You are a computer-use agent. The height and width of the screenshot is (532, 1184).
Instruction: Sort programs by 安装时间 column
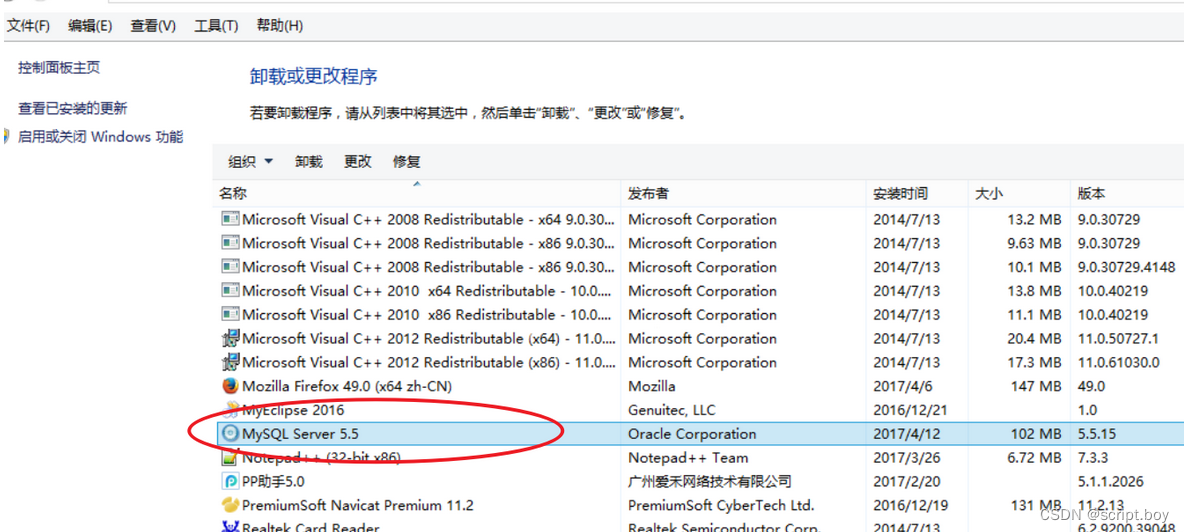click(x=900, y=193)
